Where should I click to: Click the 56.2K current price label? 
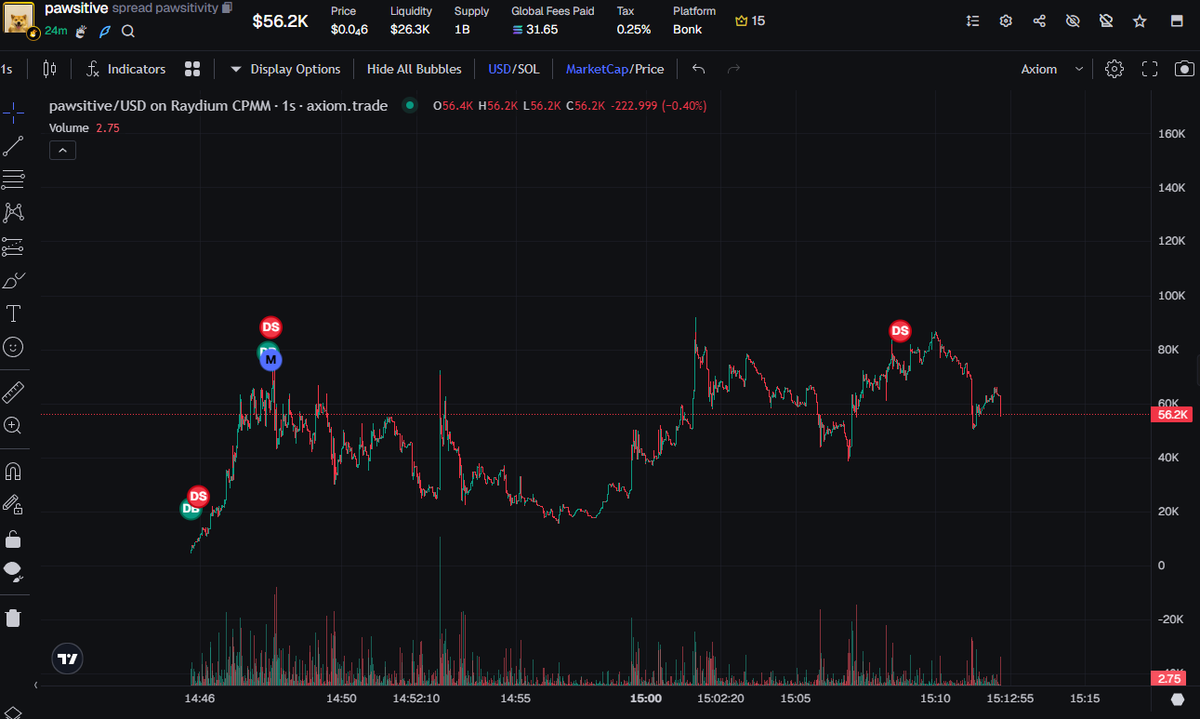point(1172,414)
